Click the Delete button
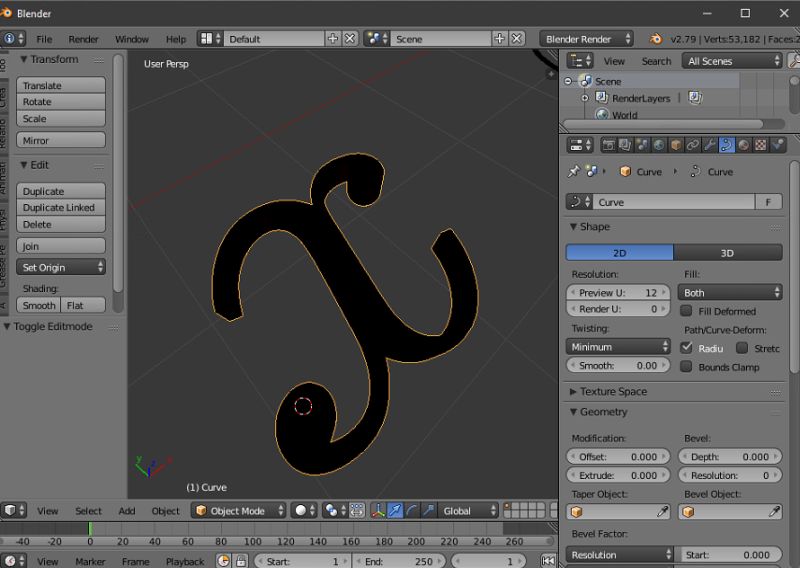 click(x=61, y=224)
